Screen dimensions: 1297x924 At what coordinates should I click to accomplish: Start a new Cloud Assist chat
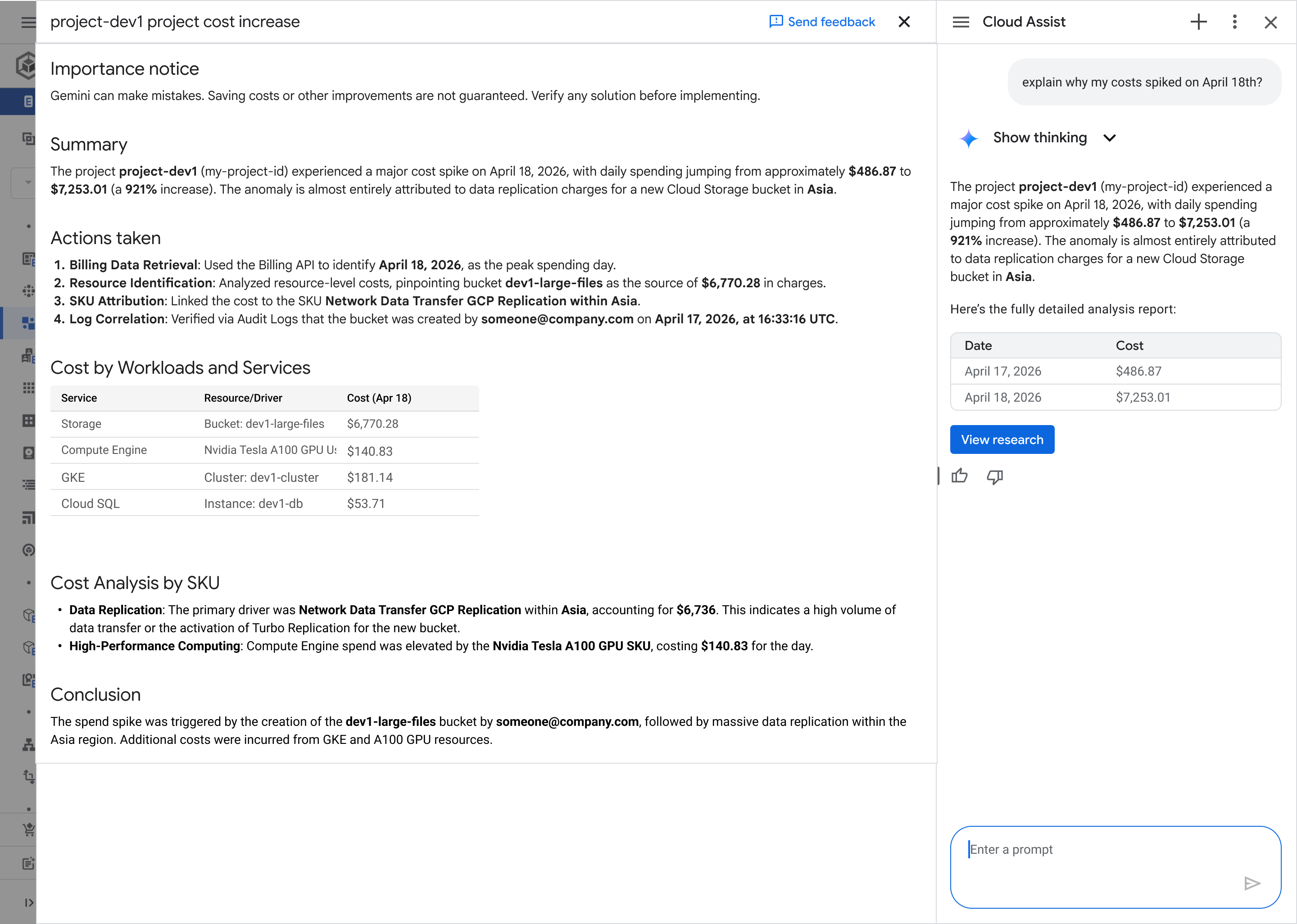click(x=1198, y=22)
